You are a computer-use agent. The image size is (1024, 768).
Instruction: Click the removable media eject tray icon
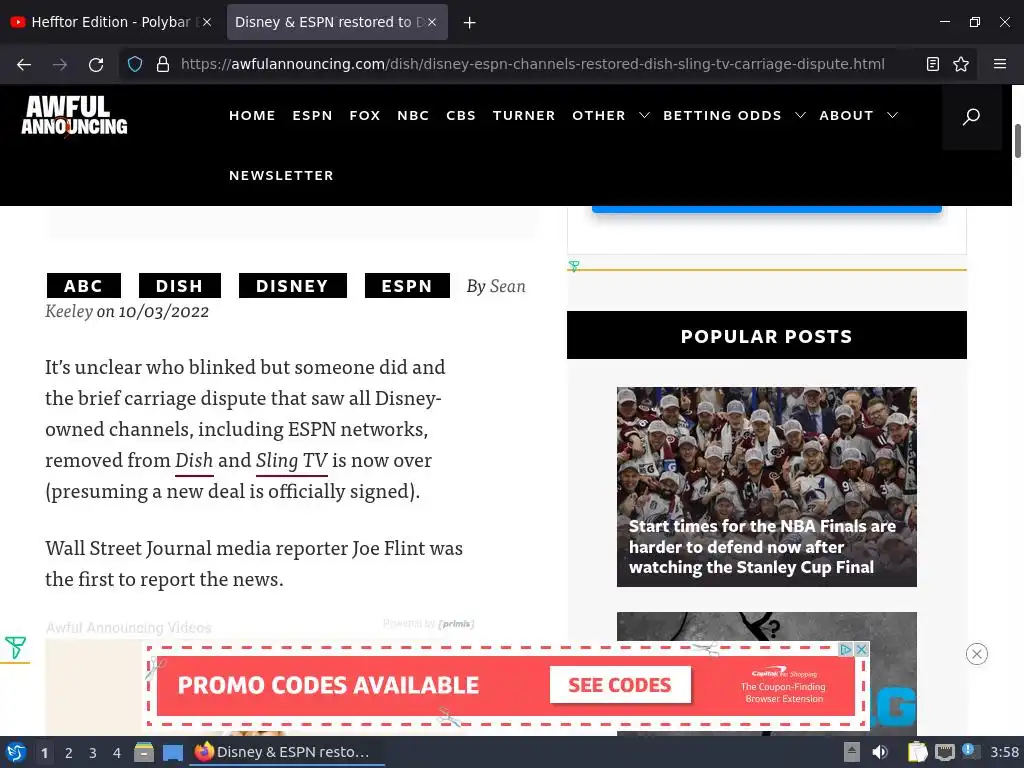tap(851, 752)
